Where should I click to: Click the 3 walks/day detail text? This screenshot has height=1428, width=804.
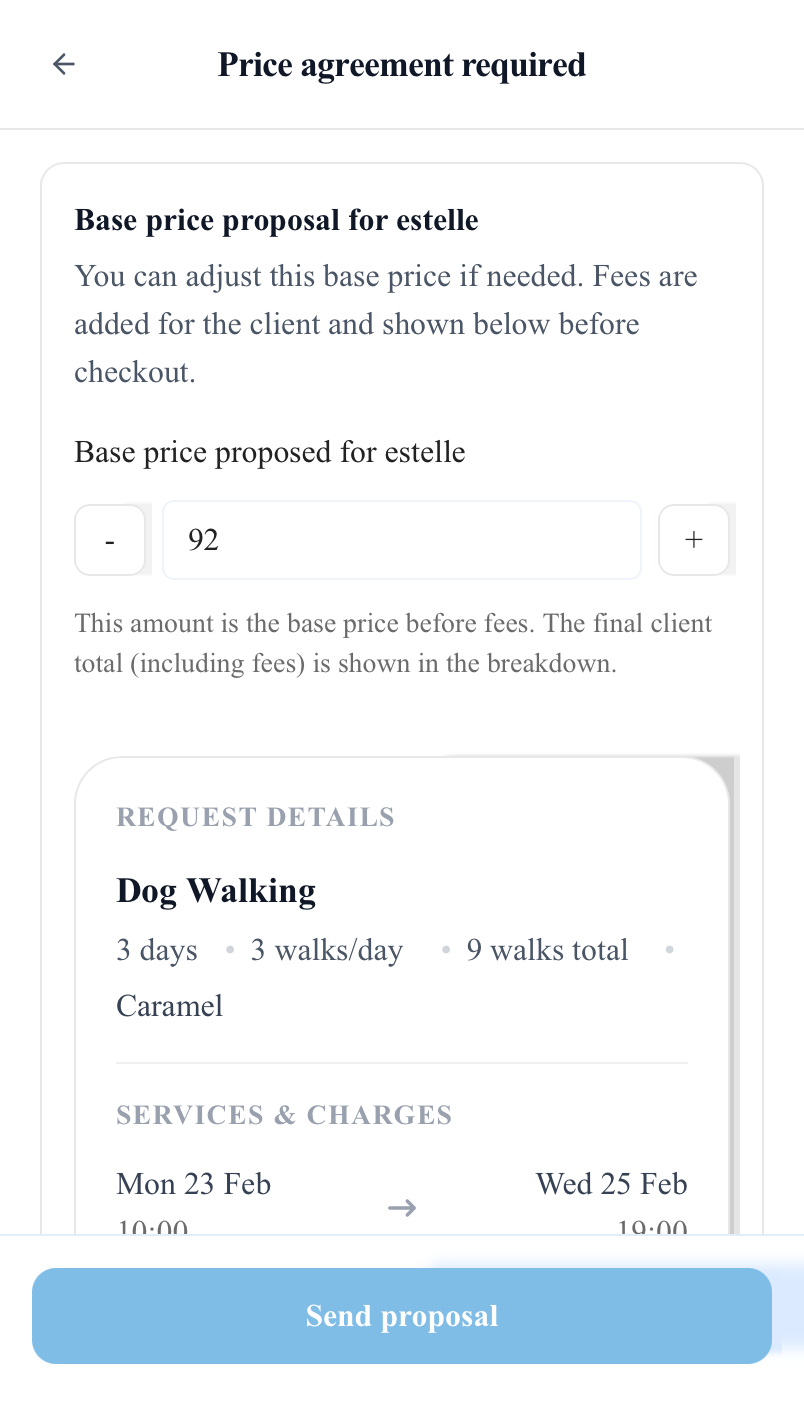(326, 948)
